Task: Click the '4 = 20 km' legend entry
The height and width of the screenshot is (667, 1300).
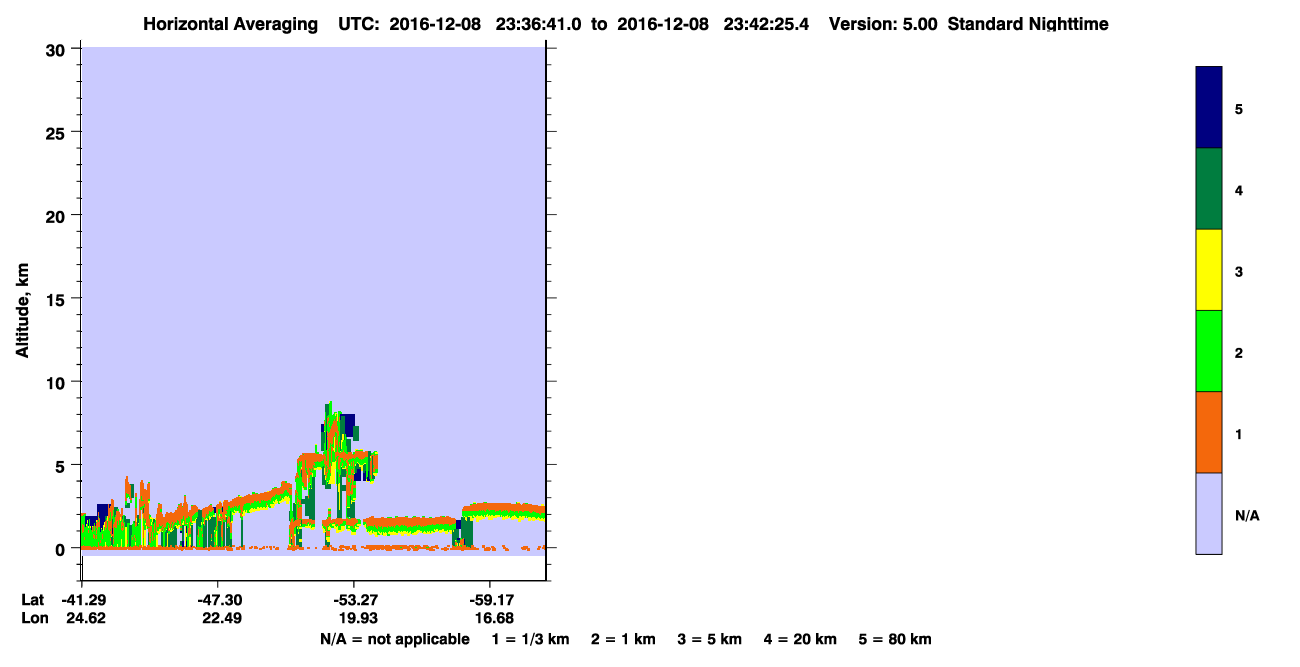Action: [x=799, y=639]
